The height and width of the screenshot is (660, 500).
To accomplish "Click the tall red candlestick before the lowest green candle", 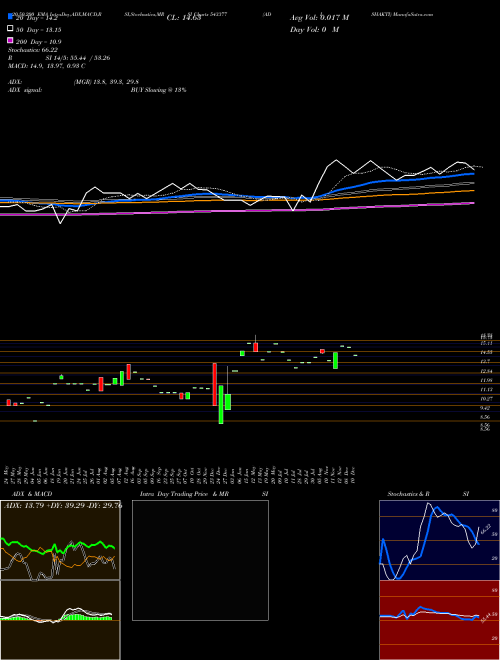I will point(215,384).
